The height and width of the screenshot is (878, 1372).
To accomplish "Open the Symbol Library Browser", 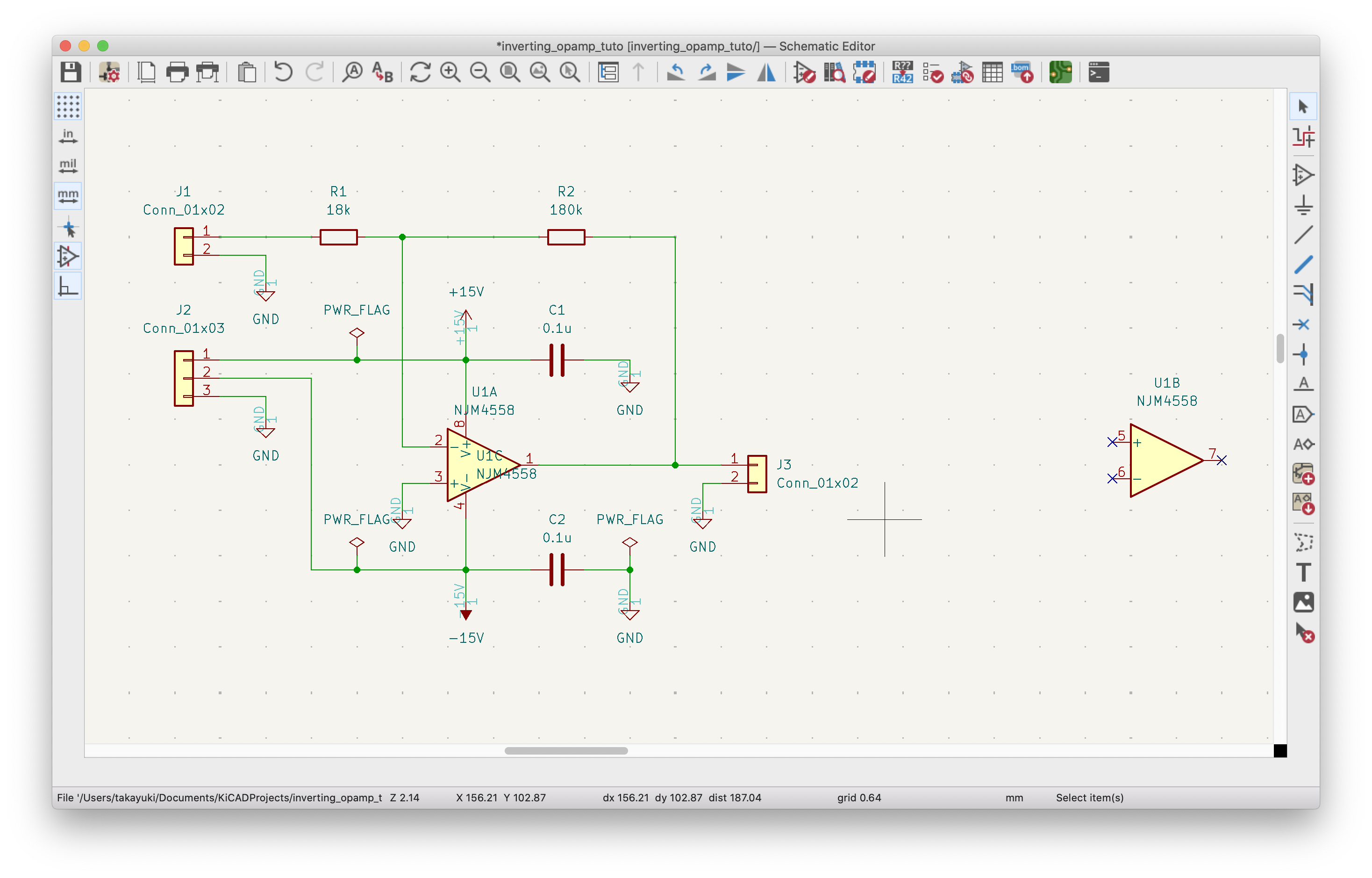I will (x=835, y=72).
